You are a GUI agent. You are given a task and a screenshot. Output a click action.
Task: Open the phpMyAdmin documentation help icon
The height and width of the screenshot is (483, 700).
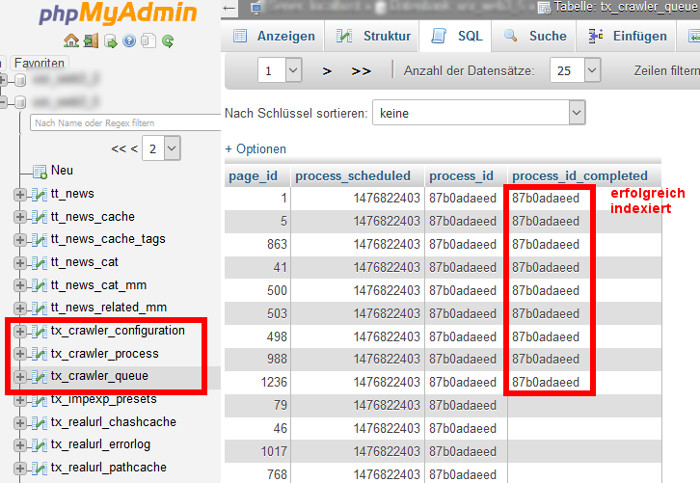point(129,41)
